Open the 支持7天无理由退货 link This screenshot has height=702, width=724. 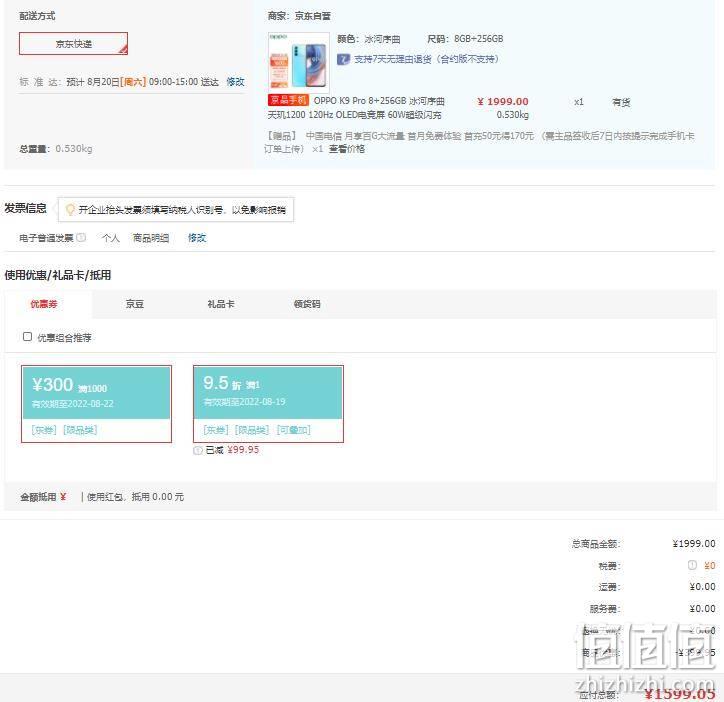426,59
